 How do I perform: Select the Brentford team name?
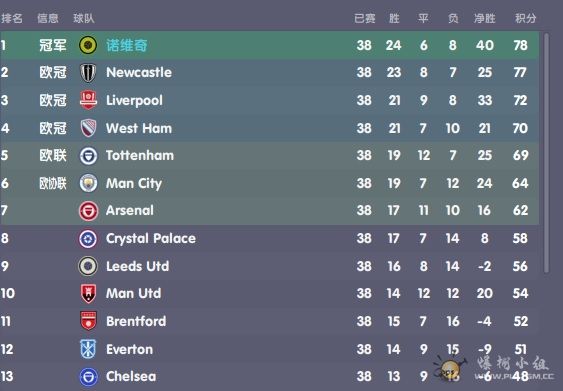pyautogui.click(x=136, y=321)
